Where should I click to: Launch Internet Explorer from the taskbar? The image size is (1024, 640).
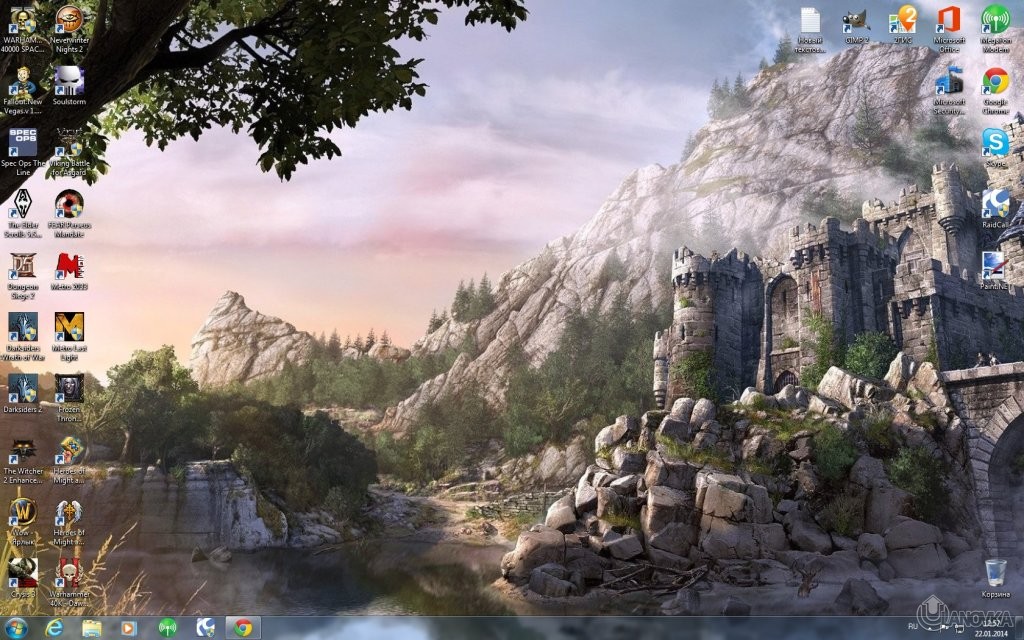pos(54,628)
